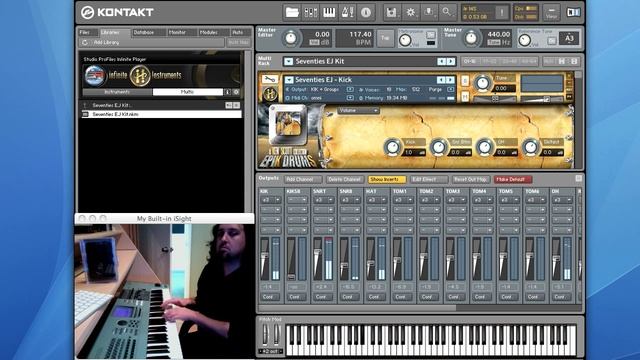Select rack page 01-16
This screenshot has height=360, width=640.
[x=470, y=61]
